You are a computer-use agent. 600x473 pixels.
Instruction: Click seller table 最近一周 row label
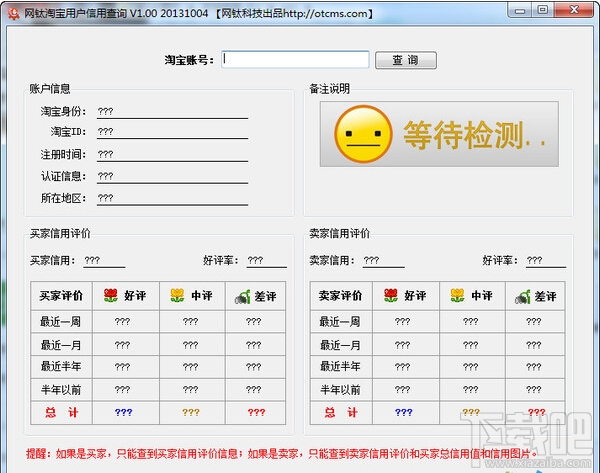(340, 321)
